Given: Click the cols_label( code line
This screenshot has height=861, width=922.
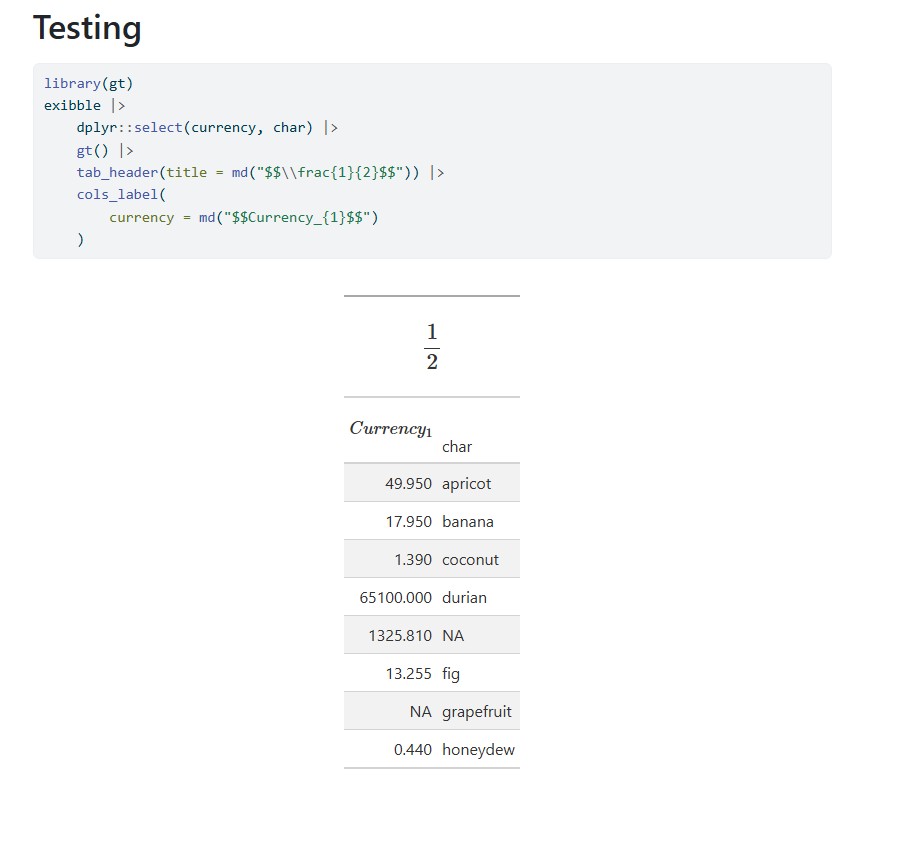Looking at the screenshot, I should [122, 195].
